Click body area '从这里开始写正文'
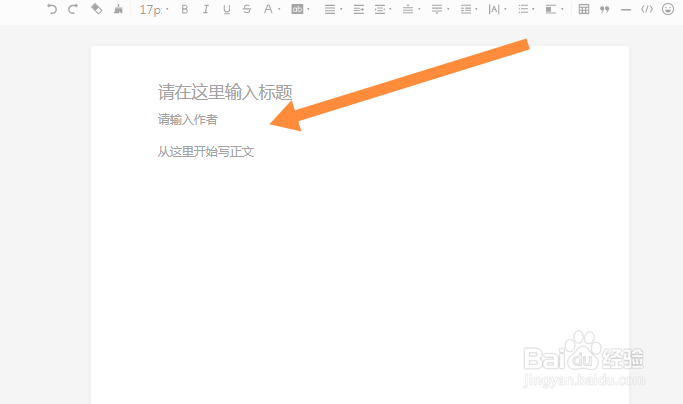Image resolution: width=683 pixels, height=404 pixels. [206, 152]
